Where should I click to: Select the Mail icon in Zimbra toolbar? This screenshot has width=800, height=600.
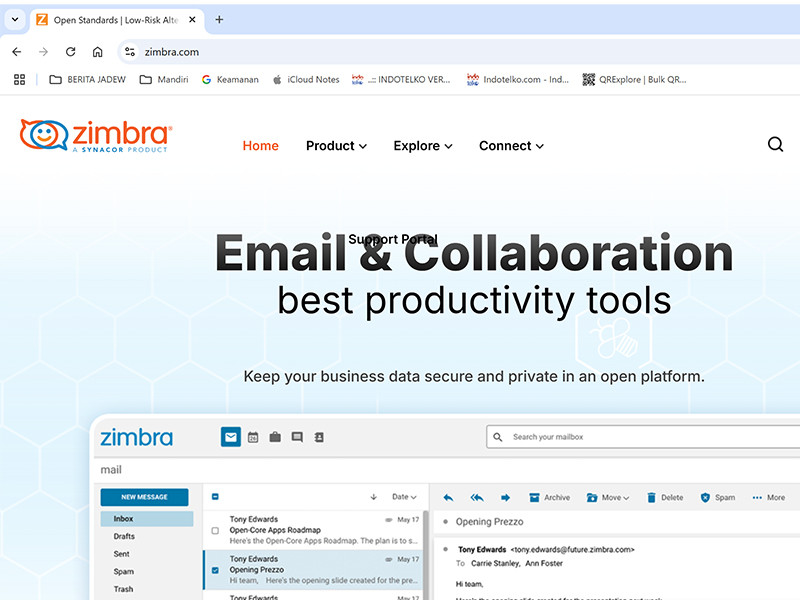[230, 437]
